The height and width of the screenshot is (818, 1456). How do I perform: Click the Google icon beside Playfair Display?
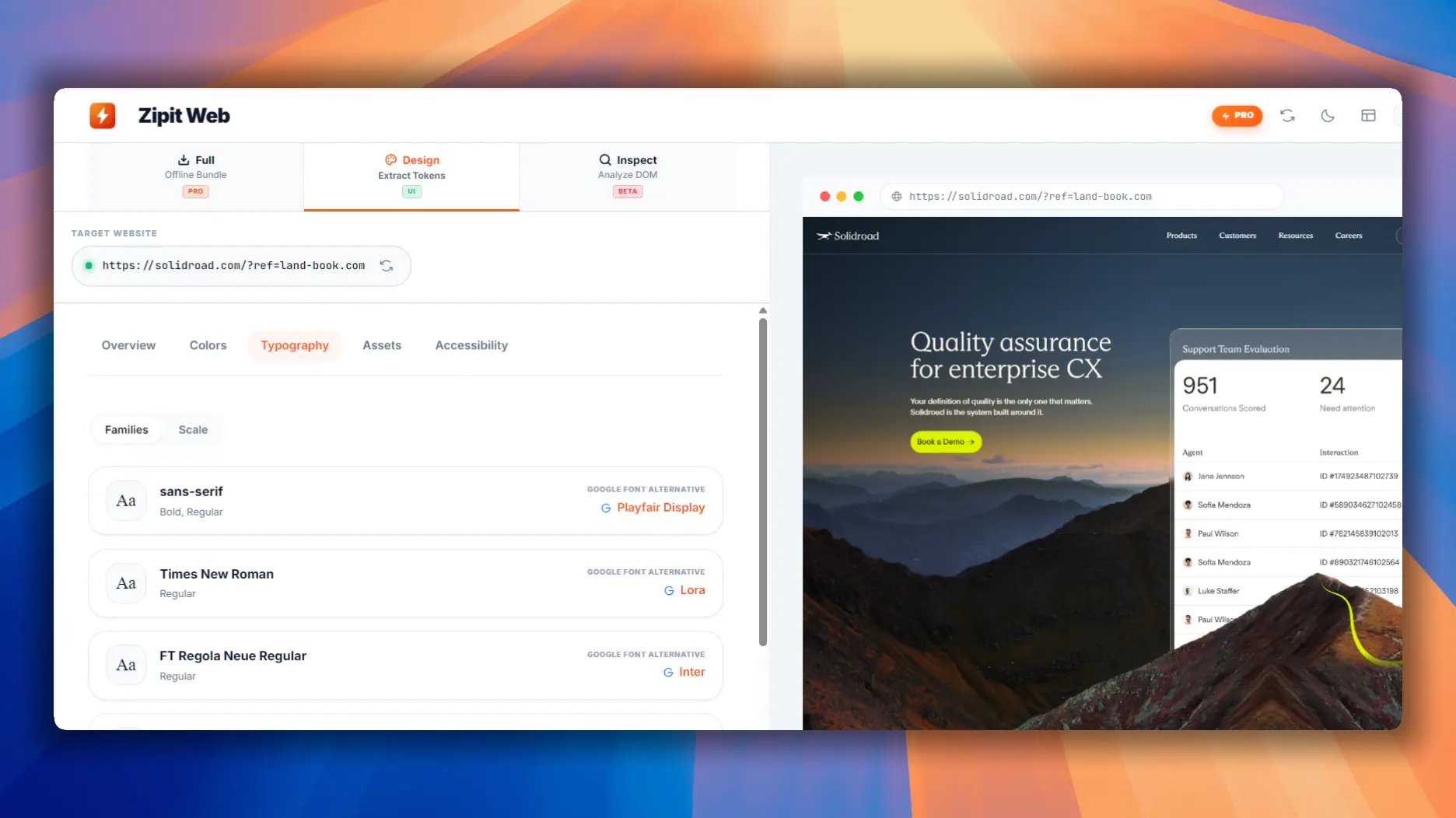tap(606, 508)
